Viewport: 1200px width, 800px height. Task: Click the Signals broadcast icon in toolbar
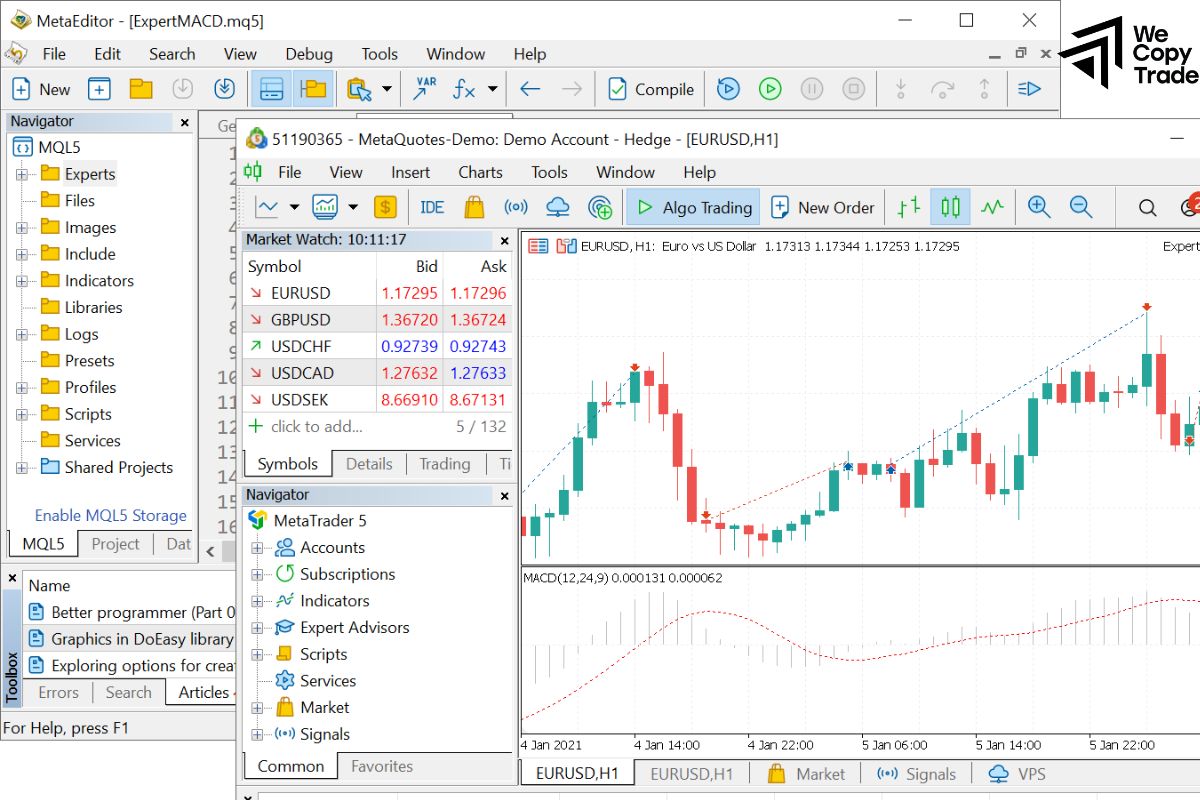coord(516,207)
